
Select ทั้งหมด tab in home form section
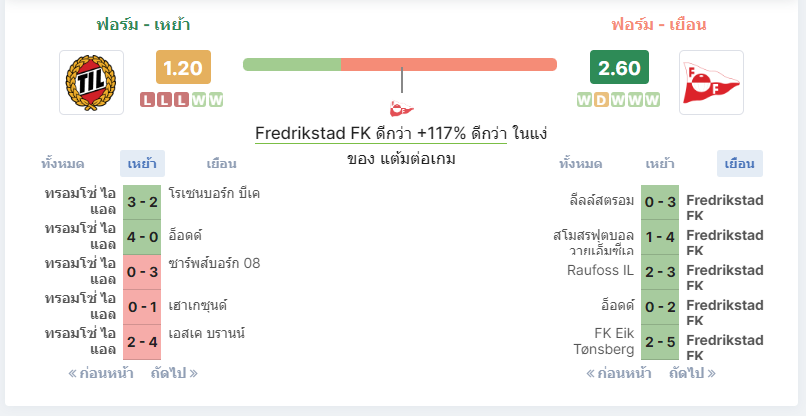click(63, 164)
